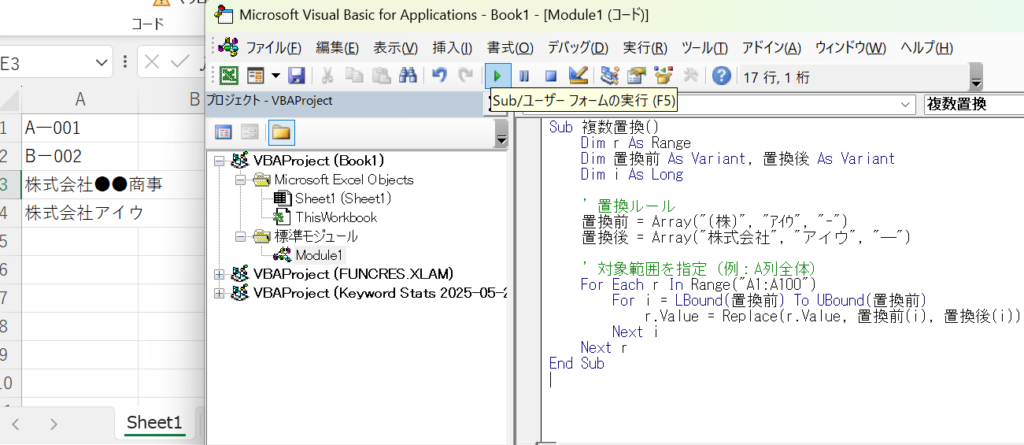
Task: Click the Paste clipboard icon
Action: pos(381,76)
